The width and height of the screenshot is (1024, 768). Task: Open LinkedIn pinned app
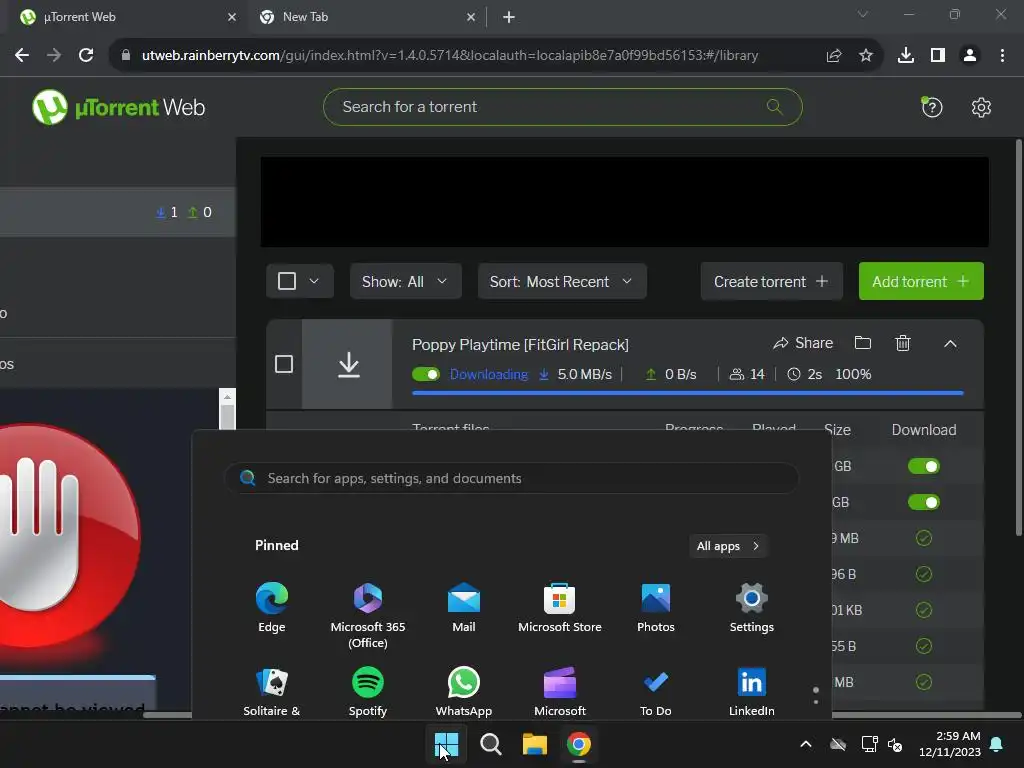pyautogui.click(x=752, y=692)
